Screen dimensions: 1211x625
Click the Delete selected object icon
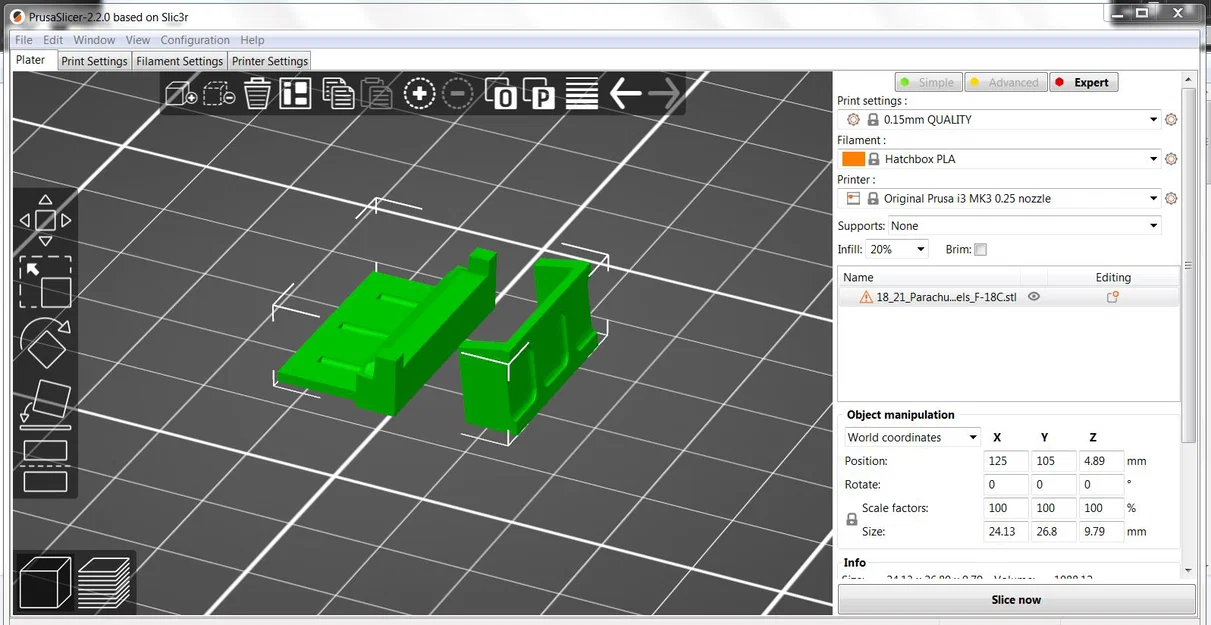pos(219,95)
